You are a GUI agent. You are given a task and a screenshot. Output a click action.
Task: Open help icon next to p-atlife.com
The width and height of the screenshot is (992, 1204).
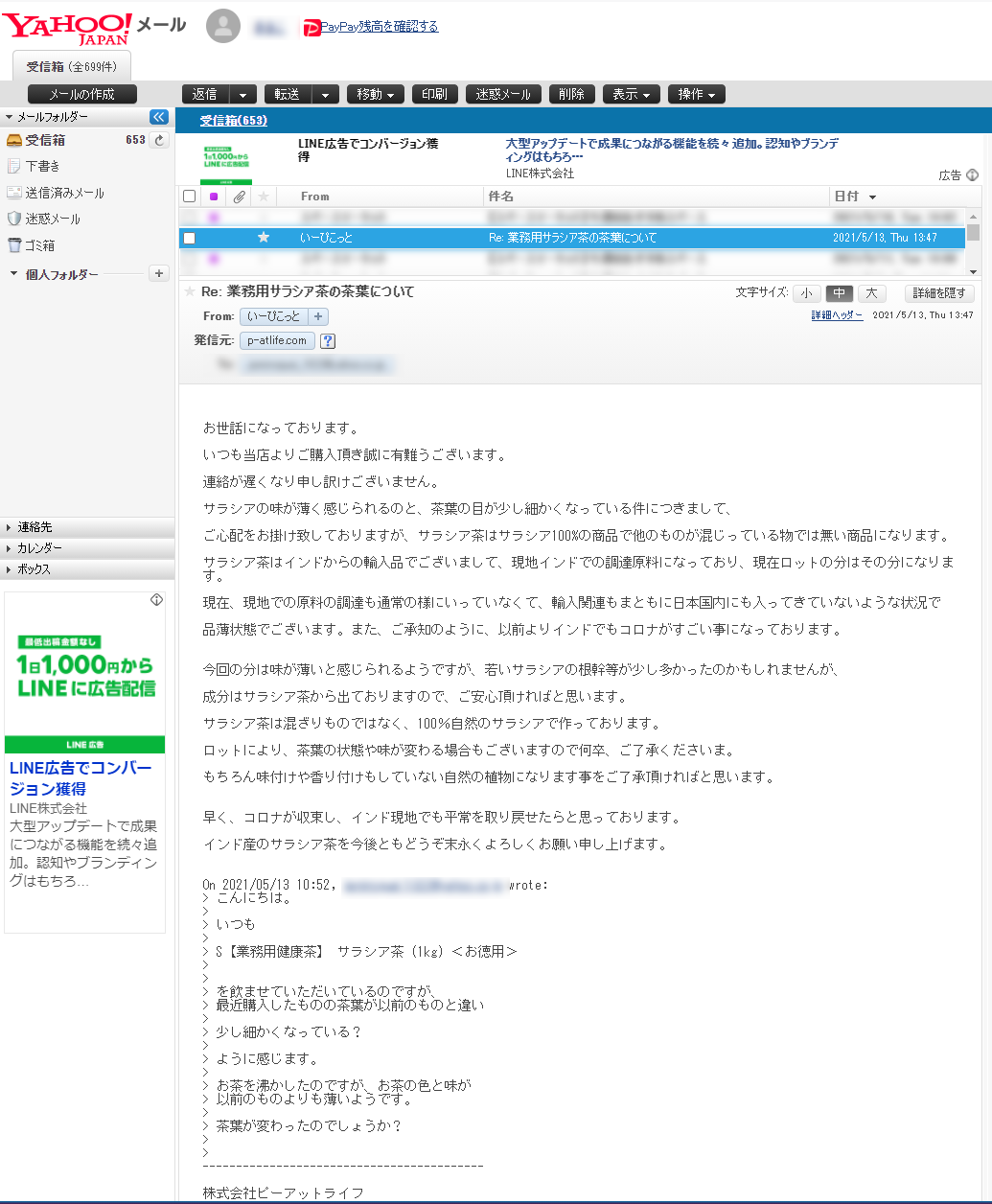(x=327, y=340)
